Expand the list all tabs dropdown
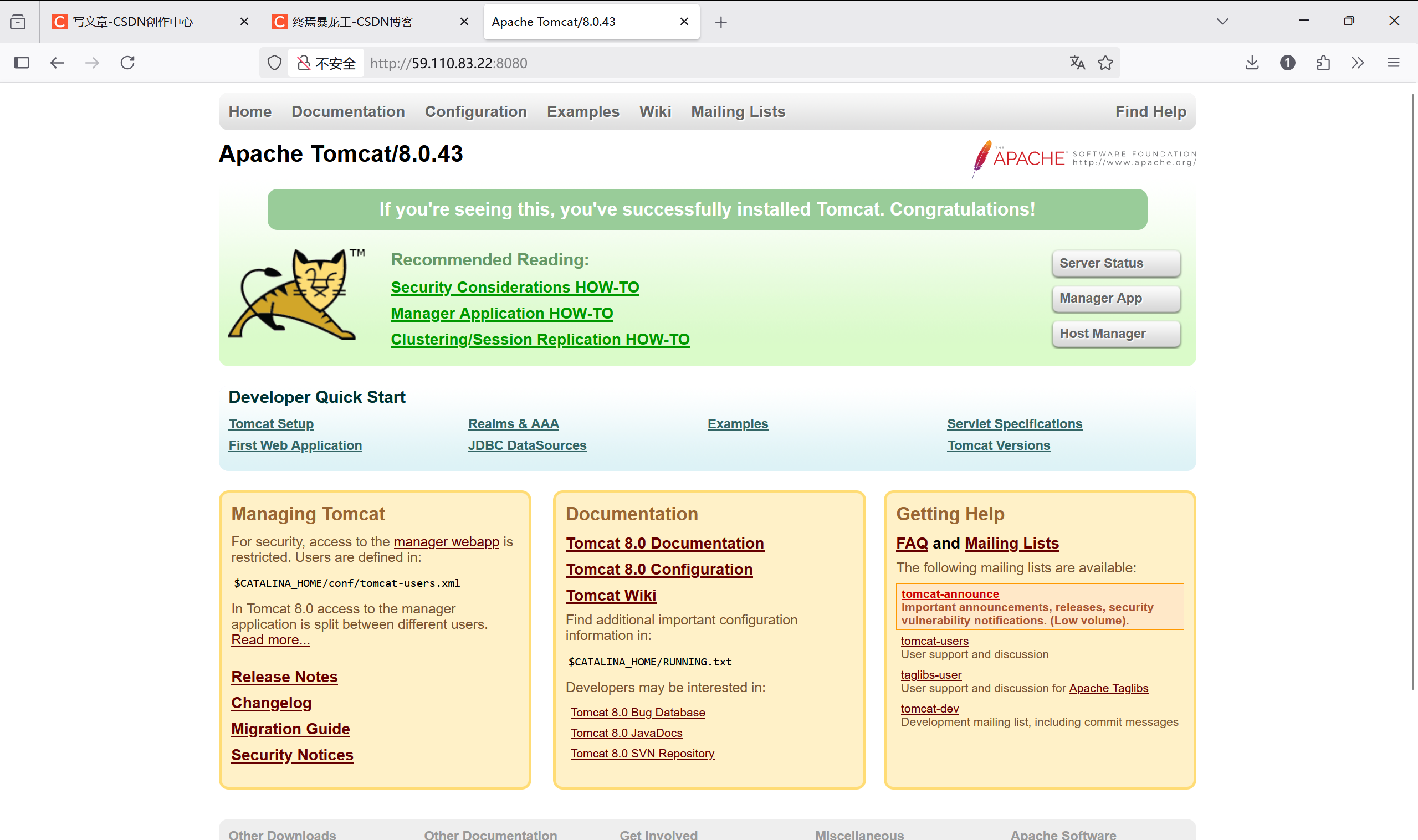1418x840 pixels. point(1223,22)
